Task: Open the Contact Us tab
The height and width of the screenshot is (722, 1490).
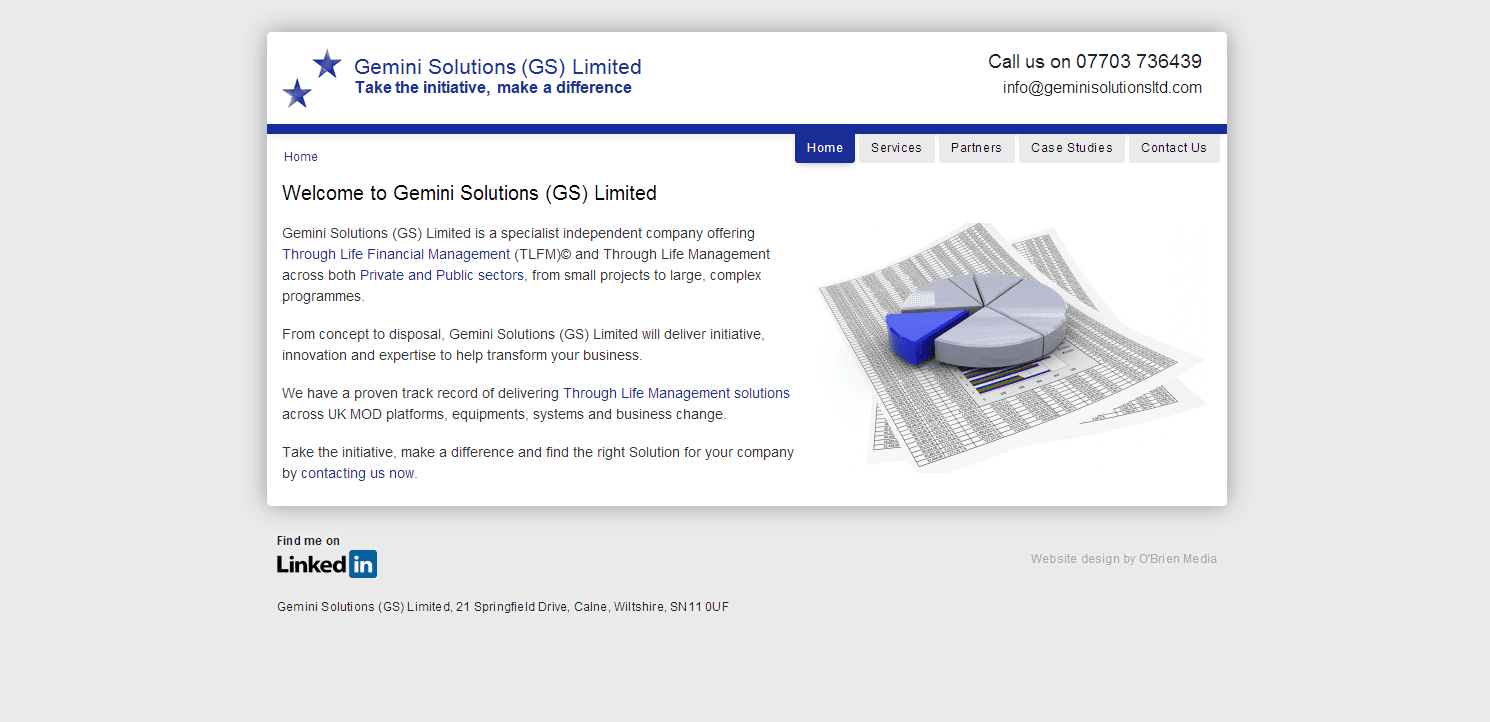Action: click(x=1173, y=148)
